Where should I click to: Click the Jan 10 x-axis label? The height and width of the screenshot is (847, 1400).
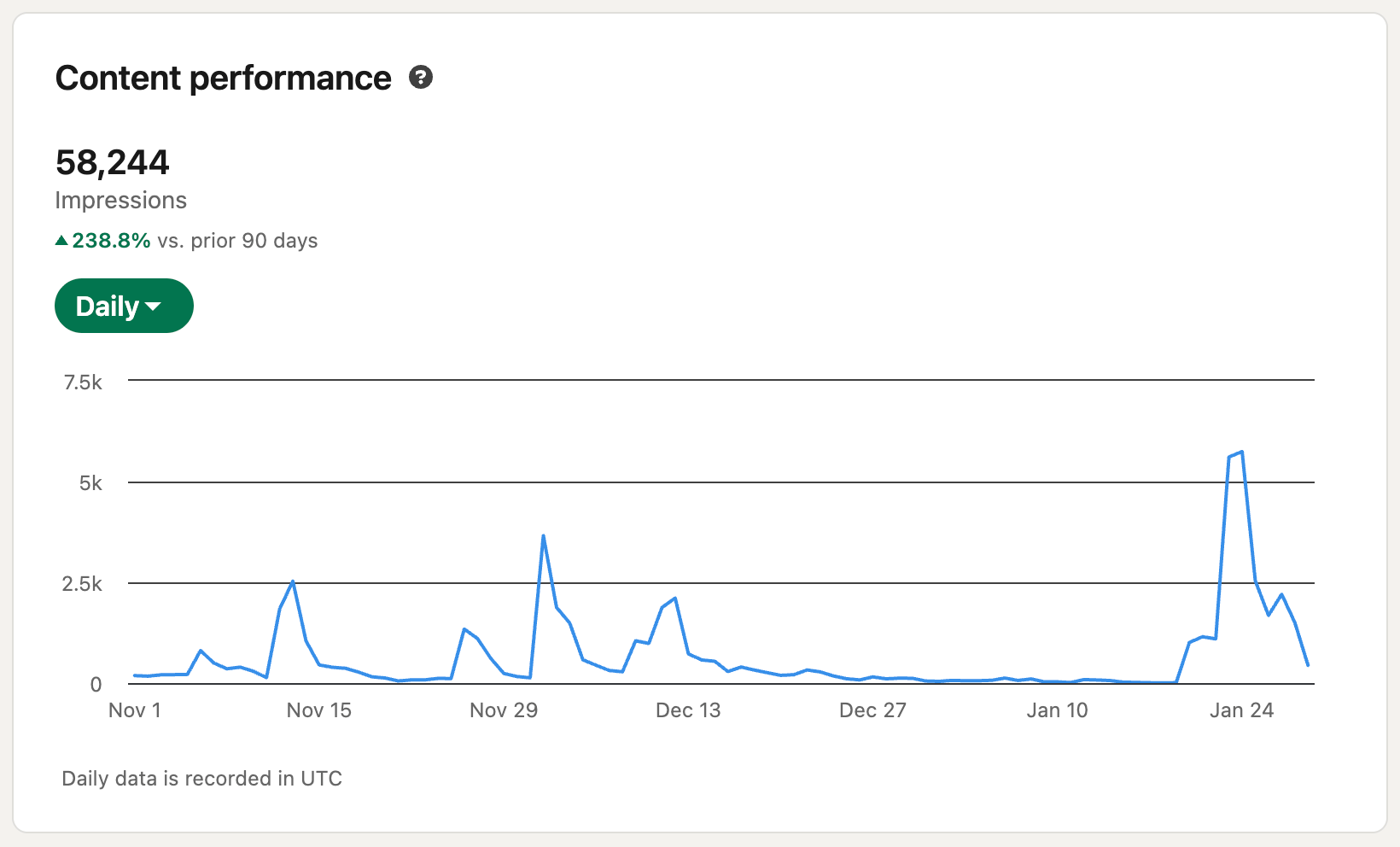click(1057, 710)
